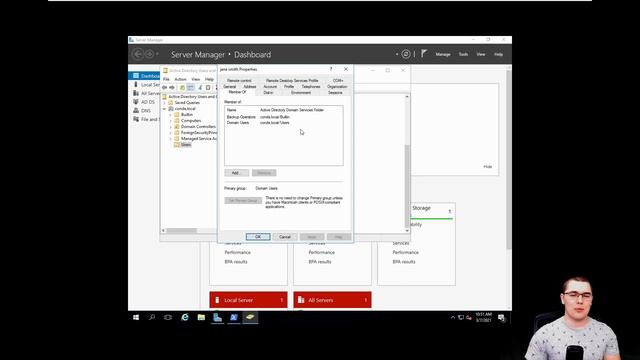Switch to the COM+ tab

(x=338, y=81)
